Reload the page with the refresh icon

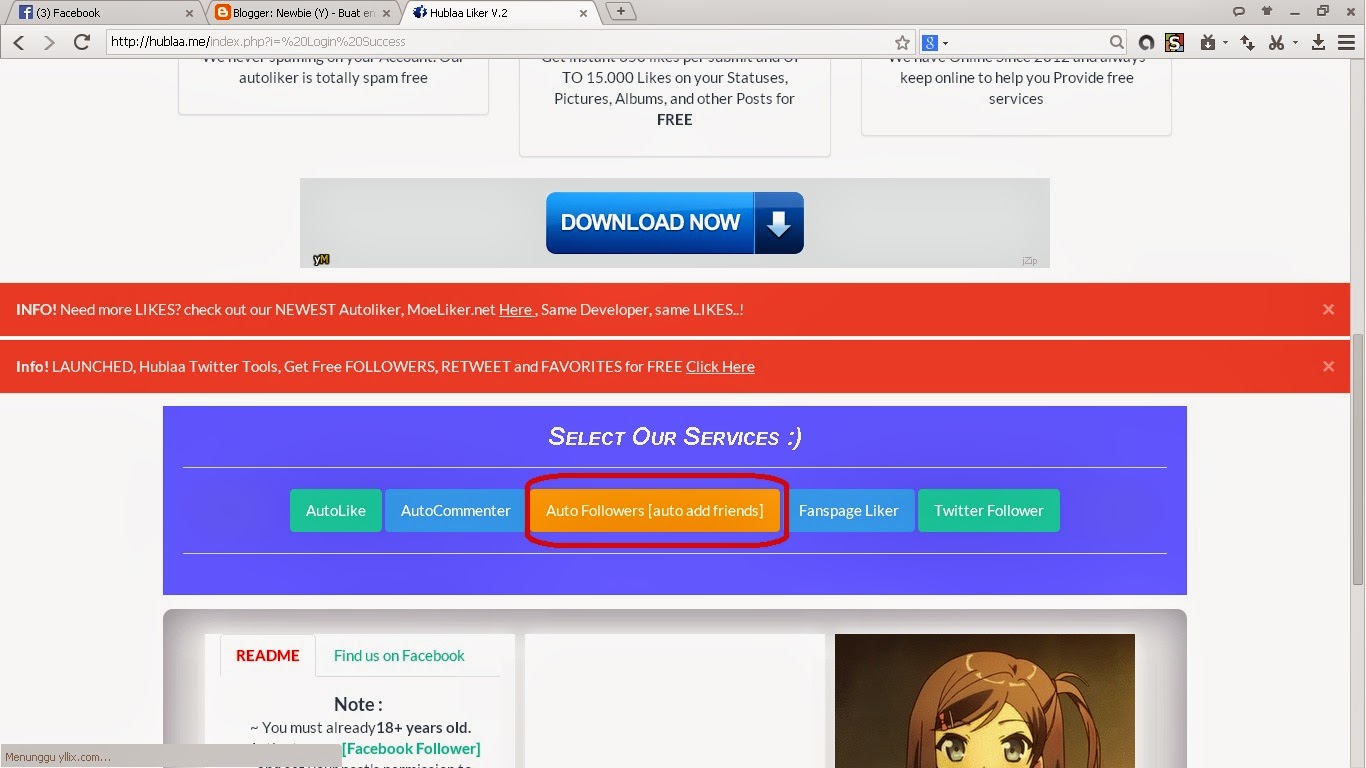pyautogui.click(x=82, y=42)
